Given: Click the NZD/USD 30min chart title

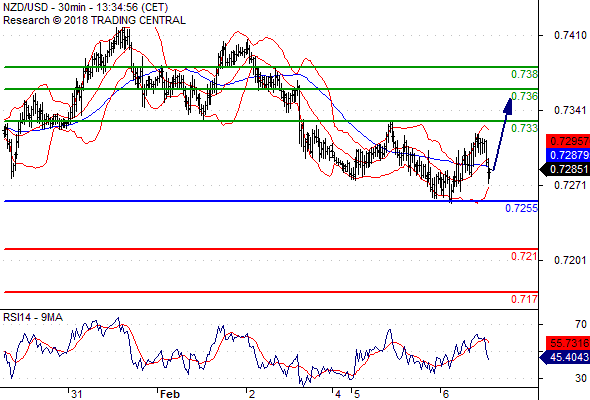Looking at the screenshot, I should click(85, 7).
